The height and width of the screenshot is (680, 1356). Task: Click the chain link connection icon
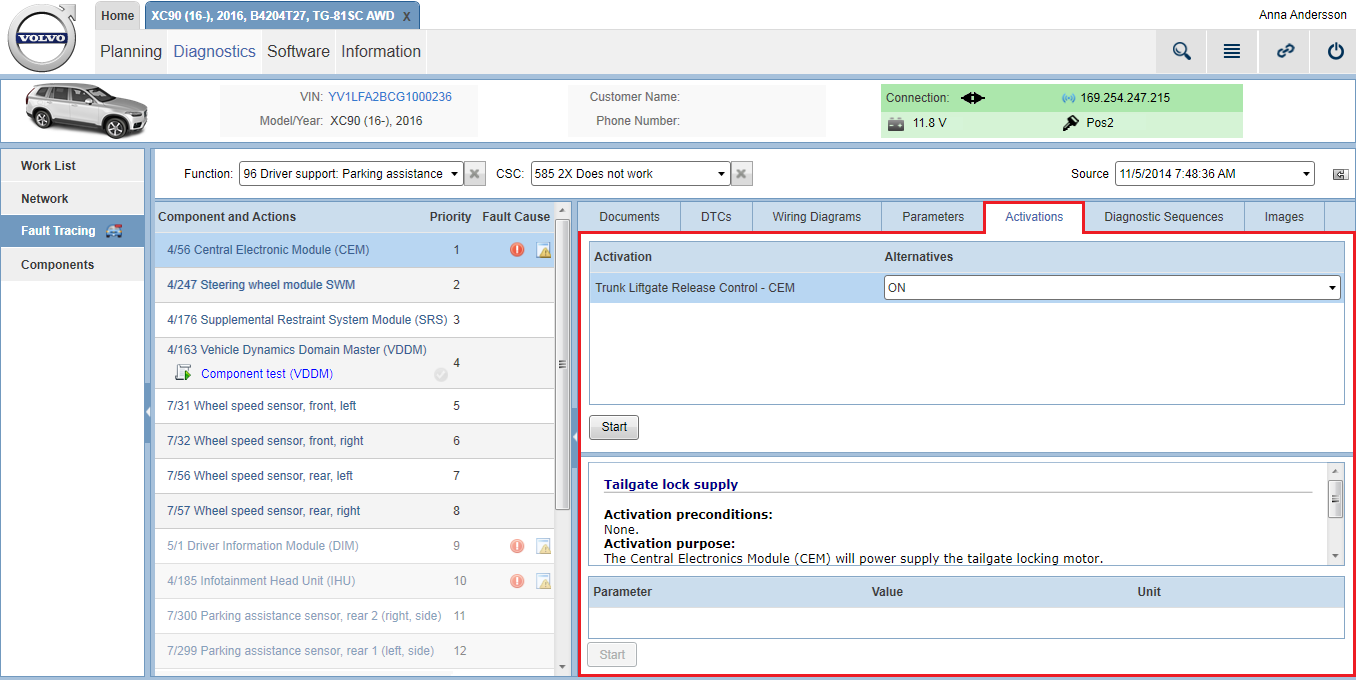tap(1286, 51)
